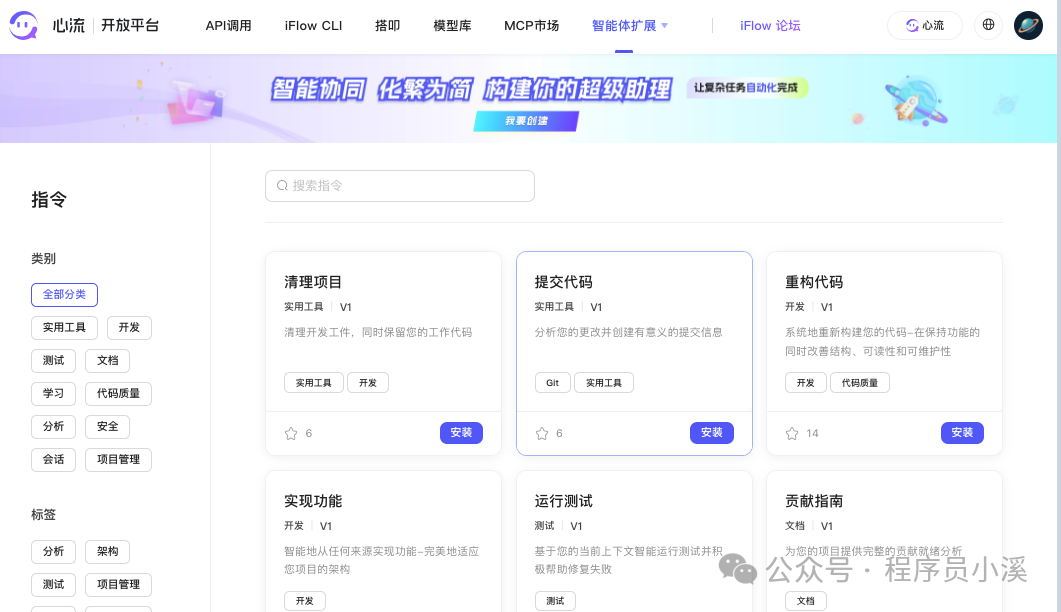Screen dimensions: 1061x612
Task: Click the 心流 pill button top-right
Action: [924, 25]
